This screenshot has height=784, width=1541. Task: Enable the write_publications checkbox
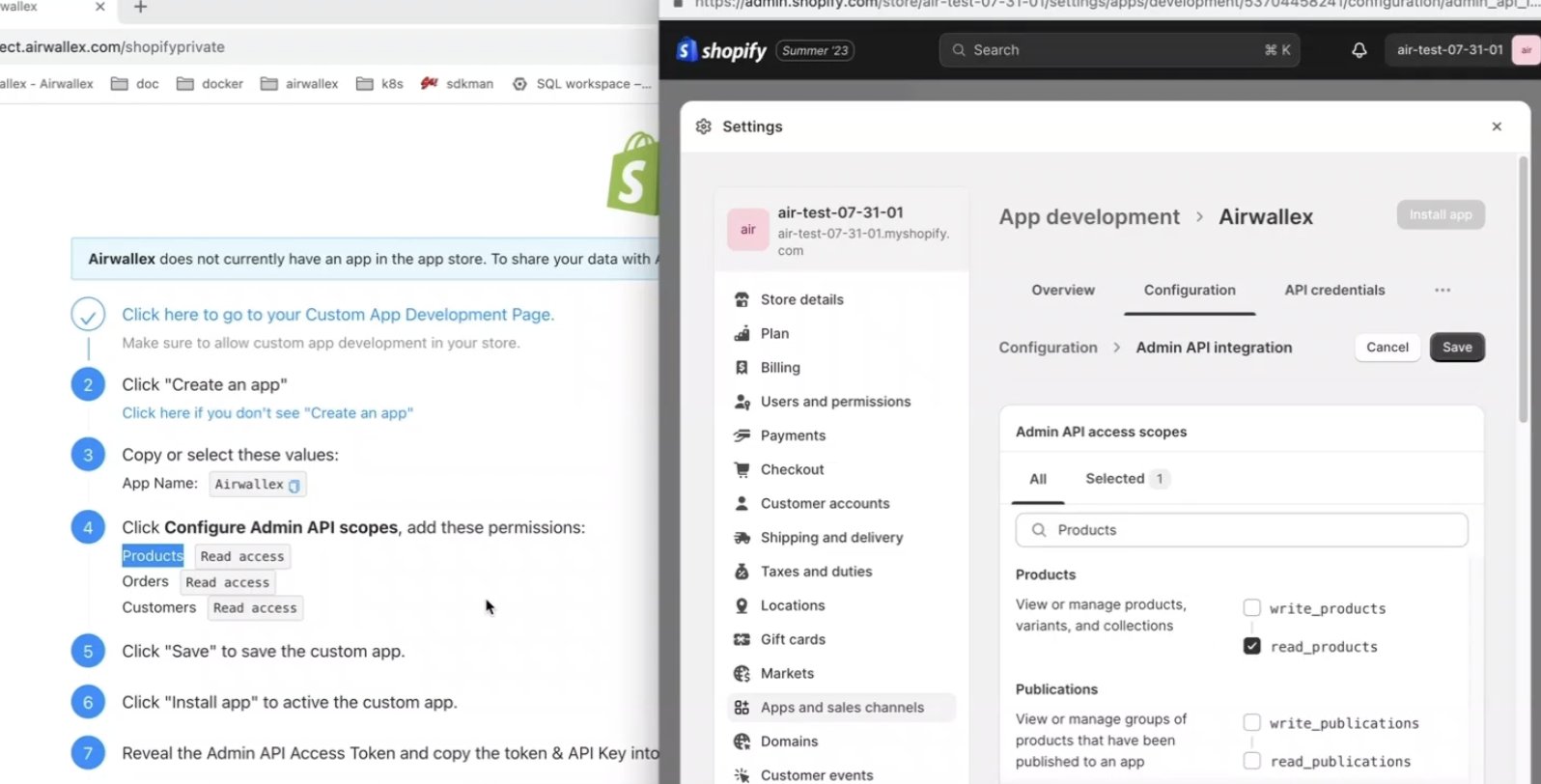coord(1251,723)
